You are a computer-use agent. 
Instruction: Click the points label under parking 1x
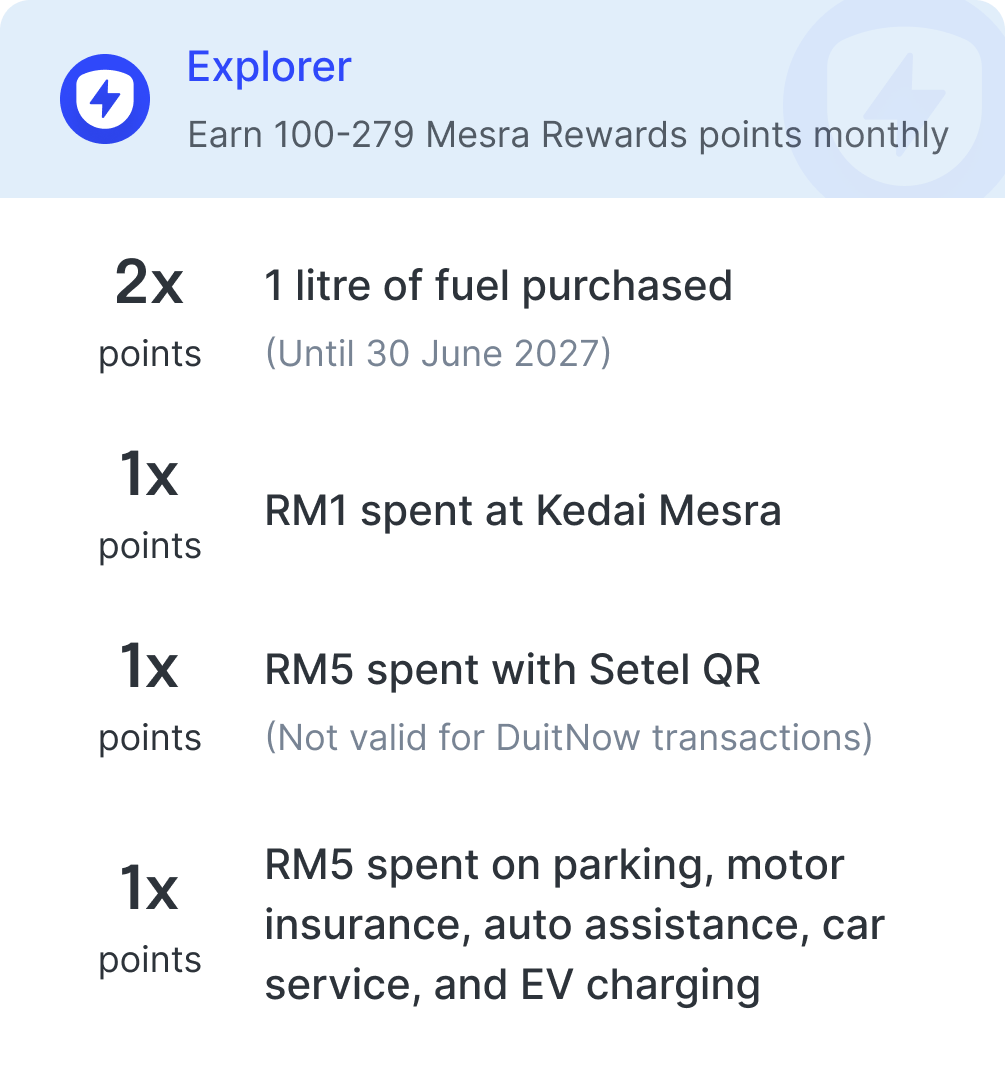click(150, 960)
